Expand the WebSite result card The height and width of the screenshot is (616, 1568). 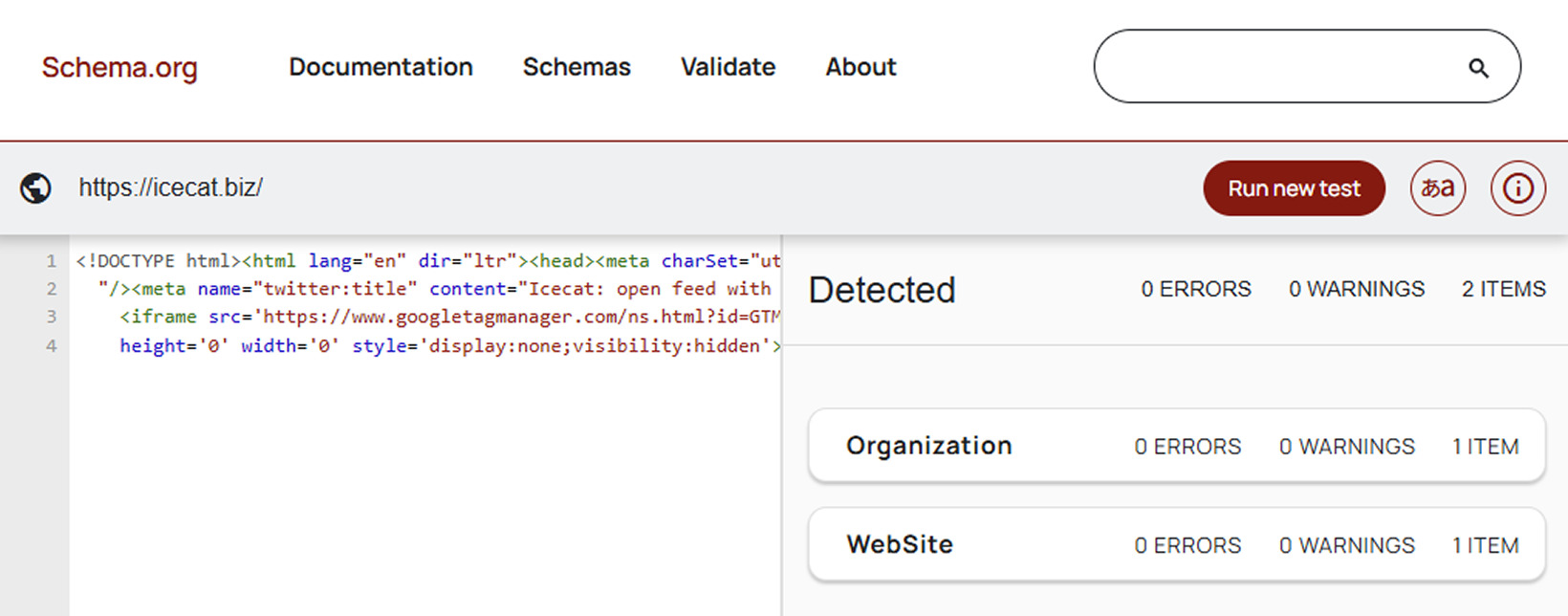coord(1176,544)
